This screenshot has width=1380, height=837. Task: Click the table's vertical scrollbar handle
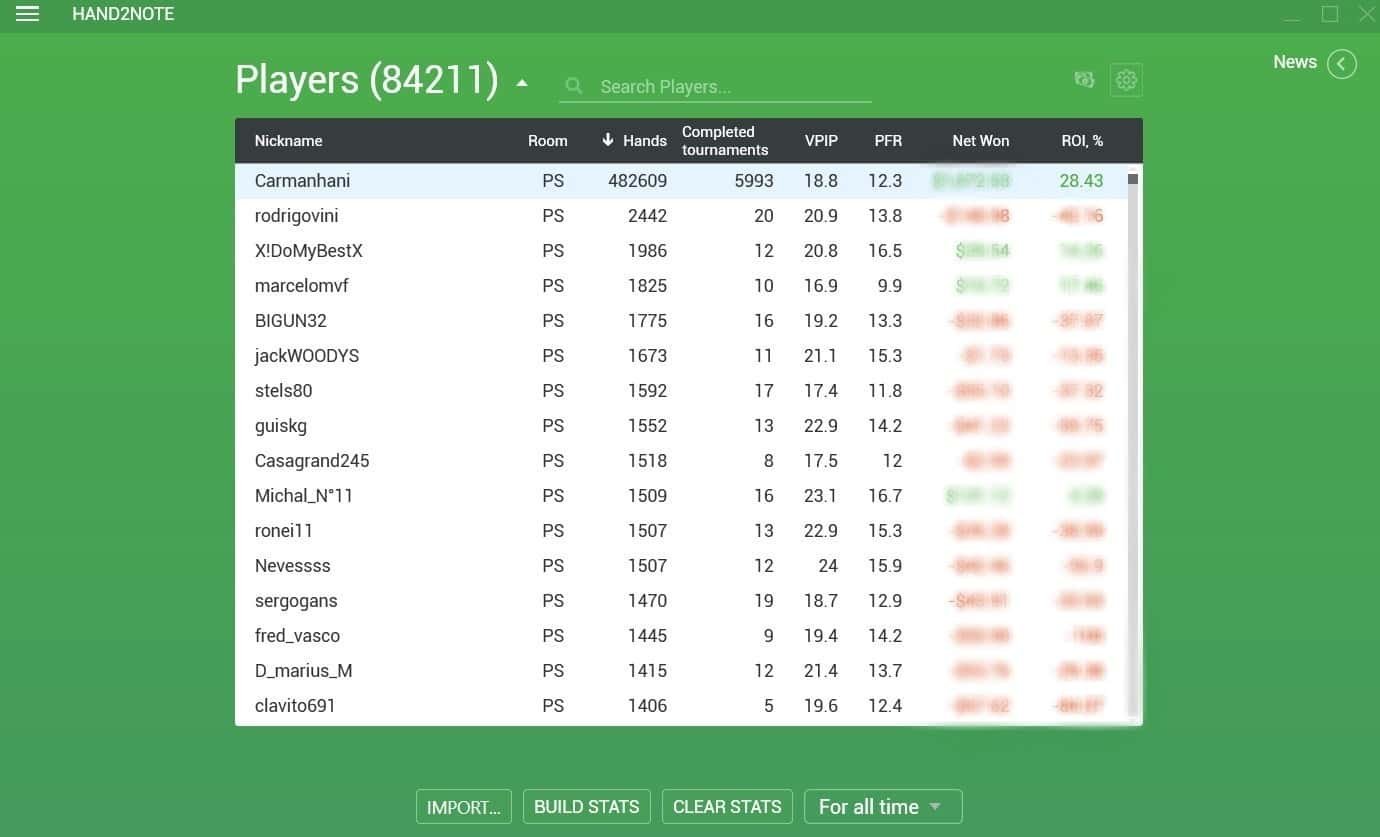pos(1133,179)
